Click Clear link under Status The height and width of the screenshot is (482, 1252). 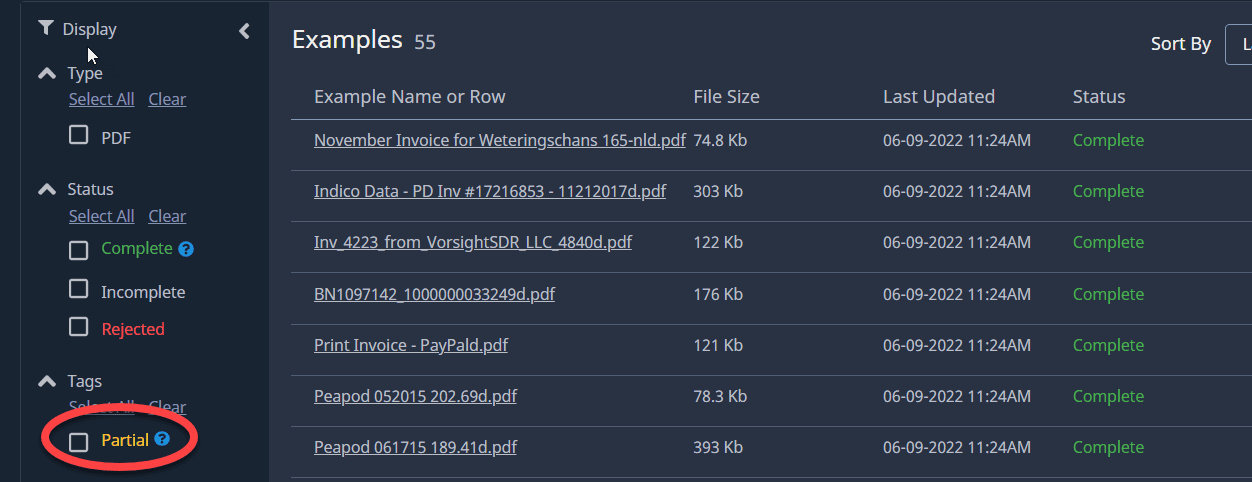pyautogui.click(x=167, y=216)
